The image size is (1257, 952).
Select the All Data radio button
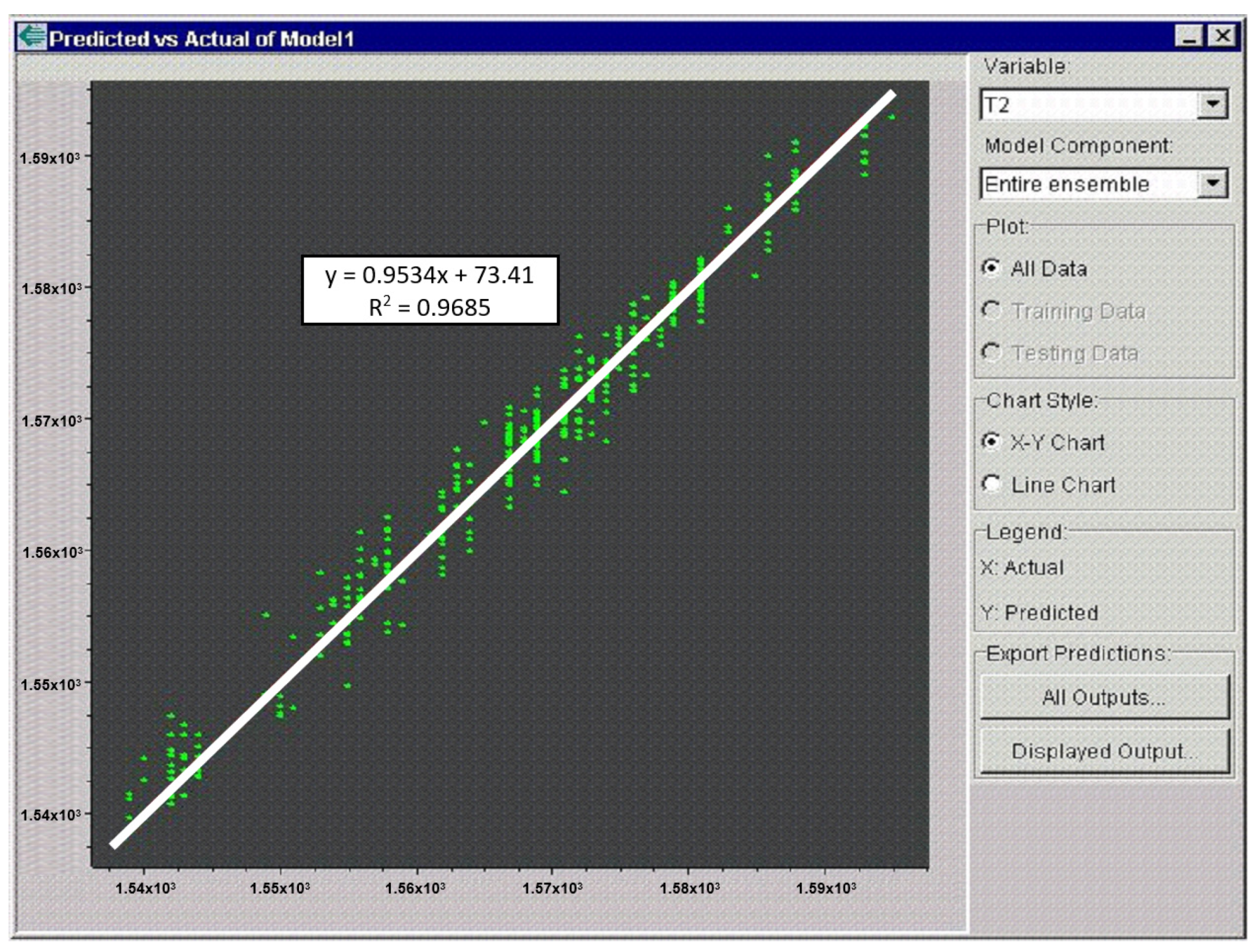pyautogui.click(x=992, y=268)
